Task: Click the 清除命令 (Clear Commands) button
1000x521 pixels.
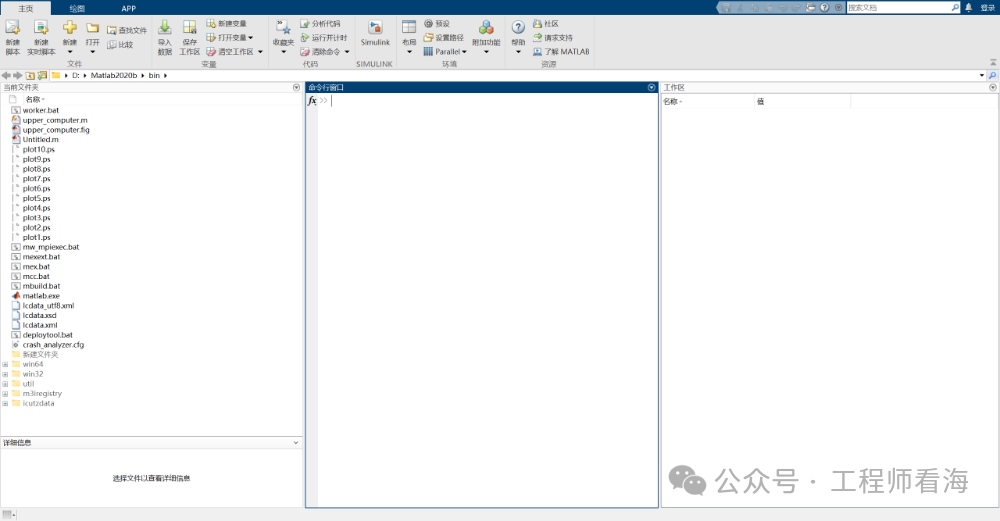Action: (320, 52)
